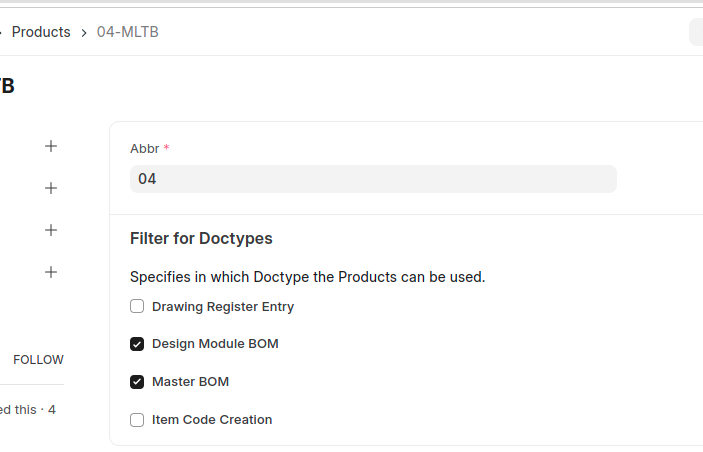703x452 pixels.
Task: Click the document title heading ending in TB
Action: [7, 87]
